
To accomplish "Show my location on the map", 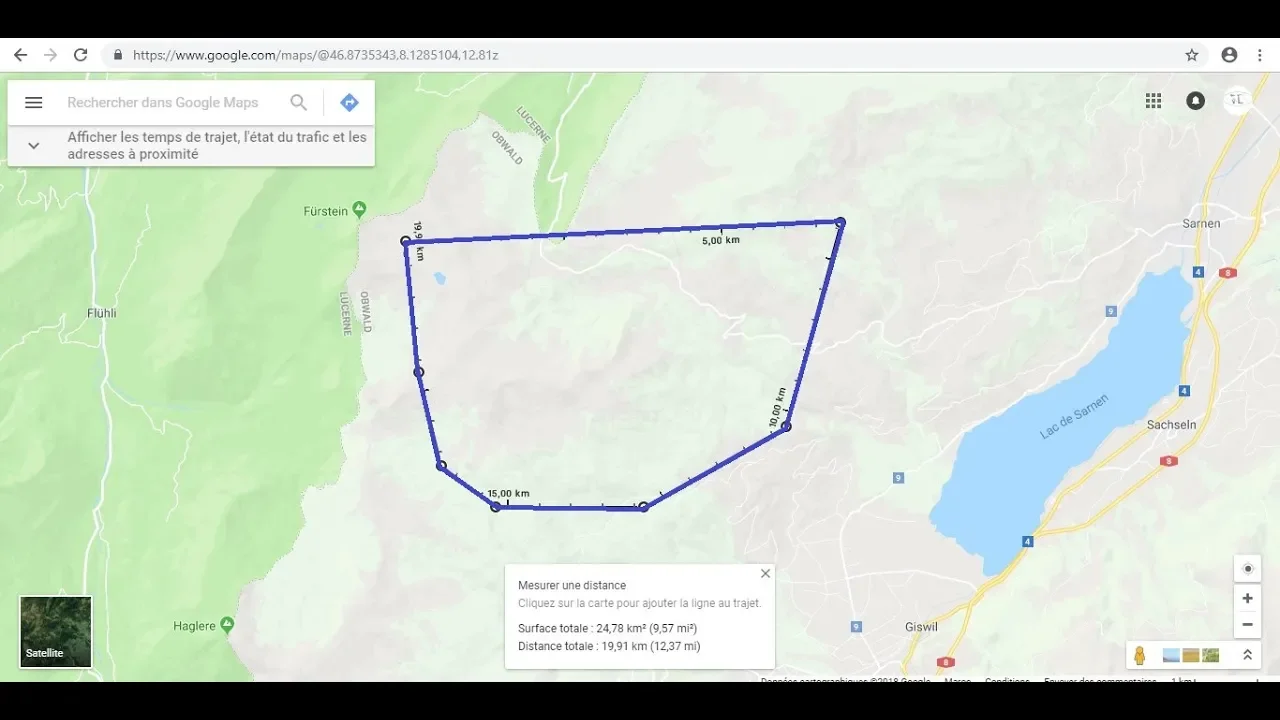I will 1247,569.
